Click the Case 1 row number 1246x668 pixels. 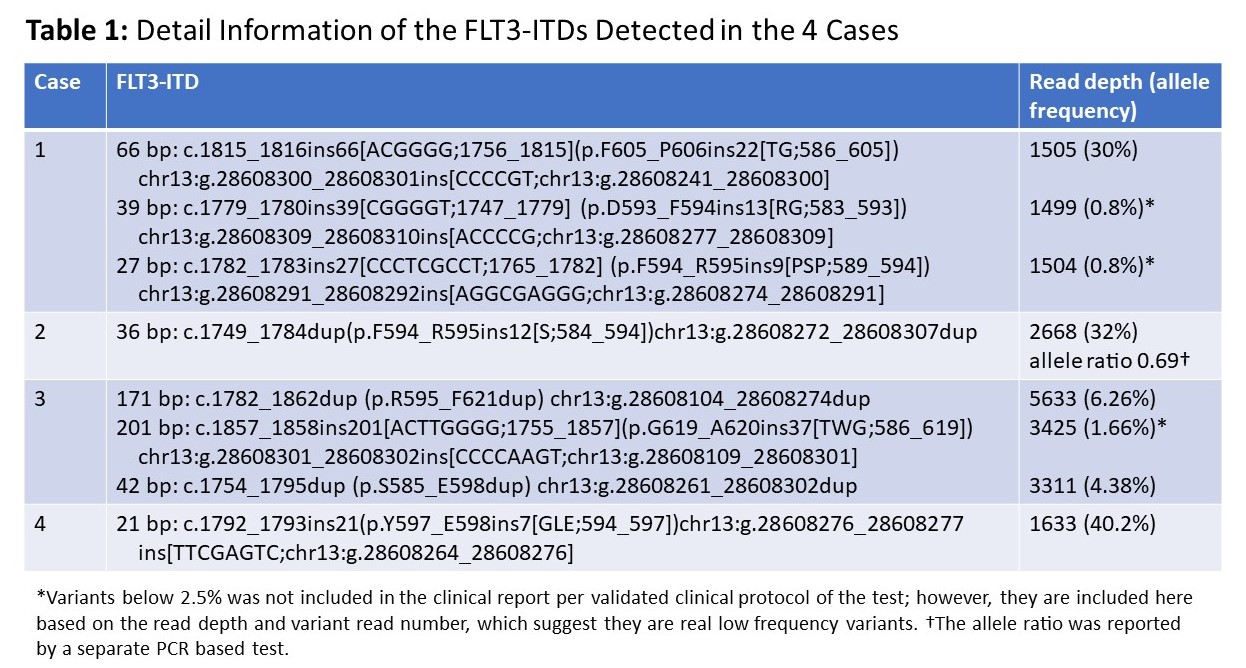(x=40, y=151)
